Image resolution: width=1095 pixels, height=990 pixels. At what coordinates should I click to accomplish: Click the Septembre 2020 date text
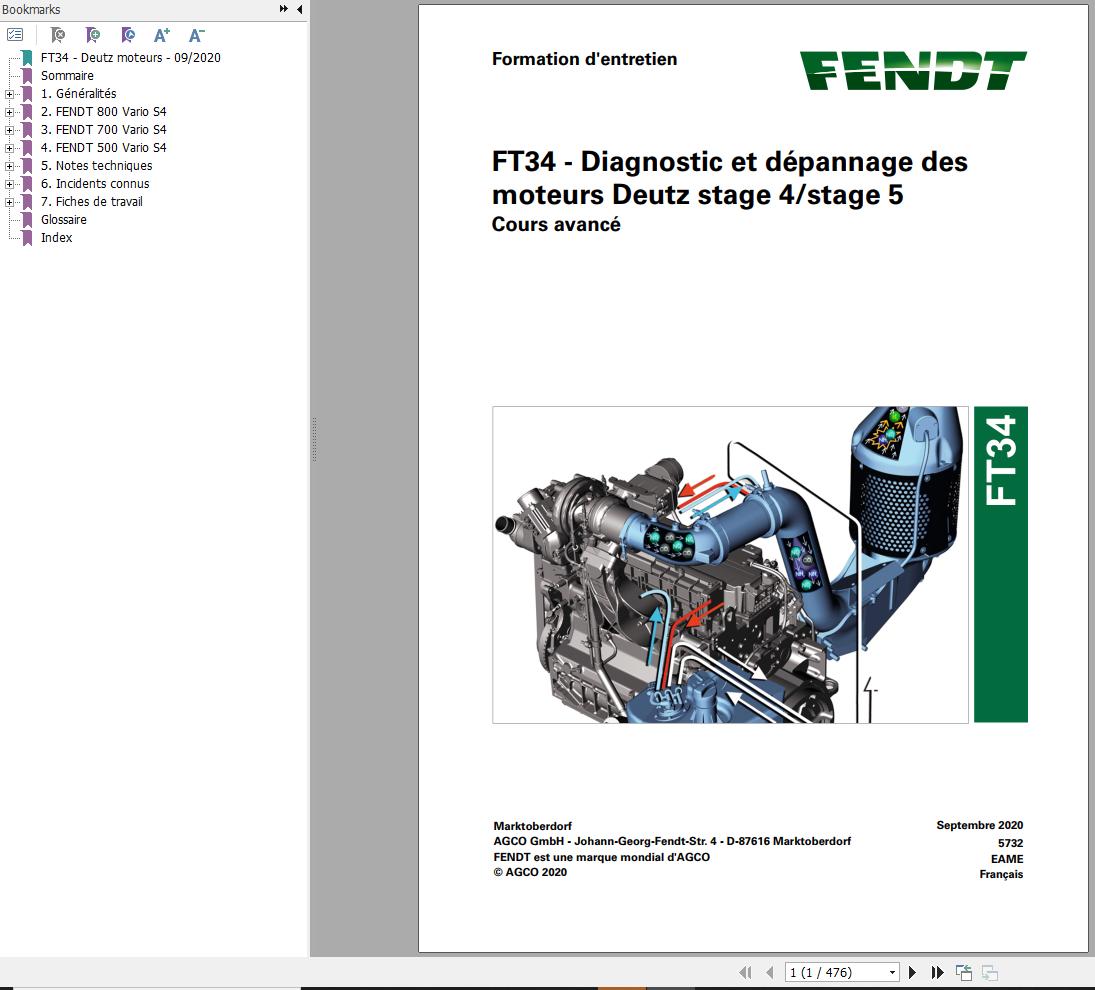point(980,825)
